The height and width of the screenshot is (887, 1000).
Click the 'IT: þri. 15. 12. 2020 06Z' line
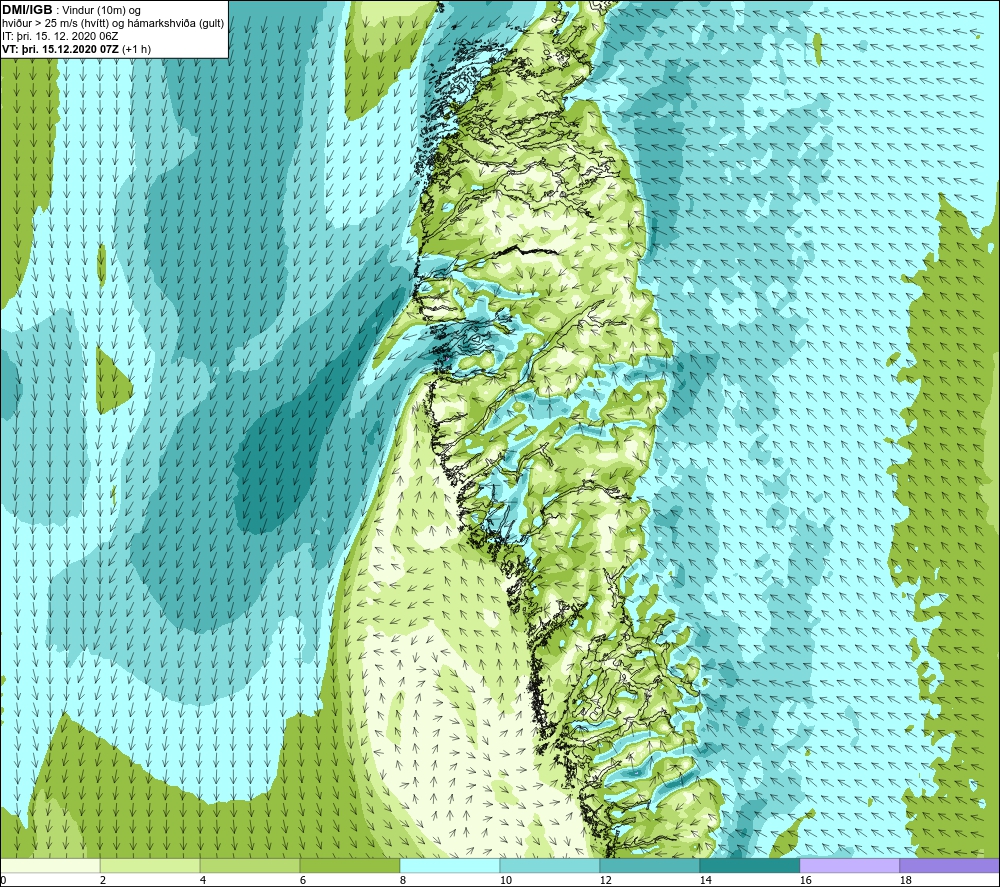click(60, 36)
